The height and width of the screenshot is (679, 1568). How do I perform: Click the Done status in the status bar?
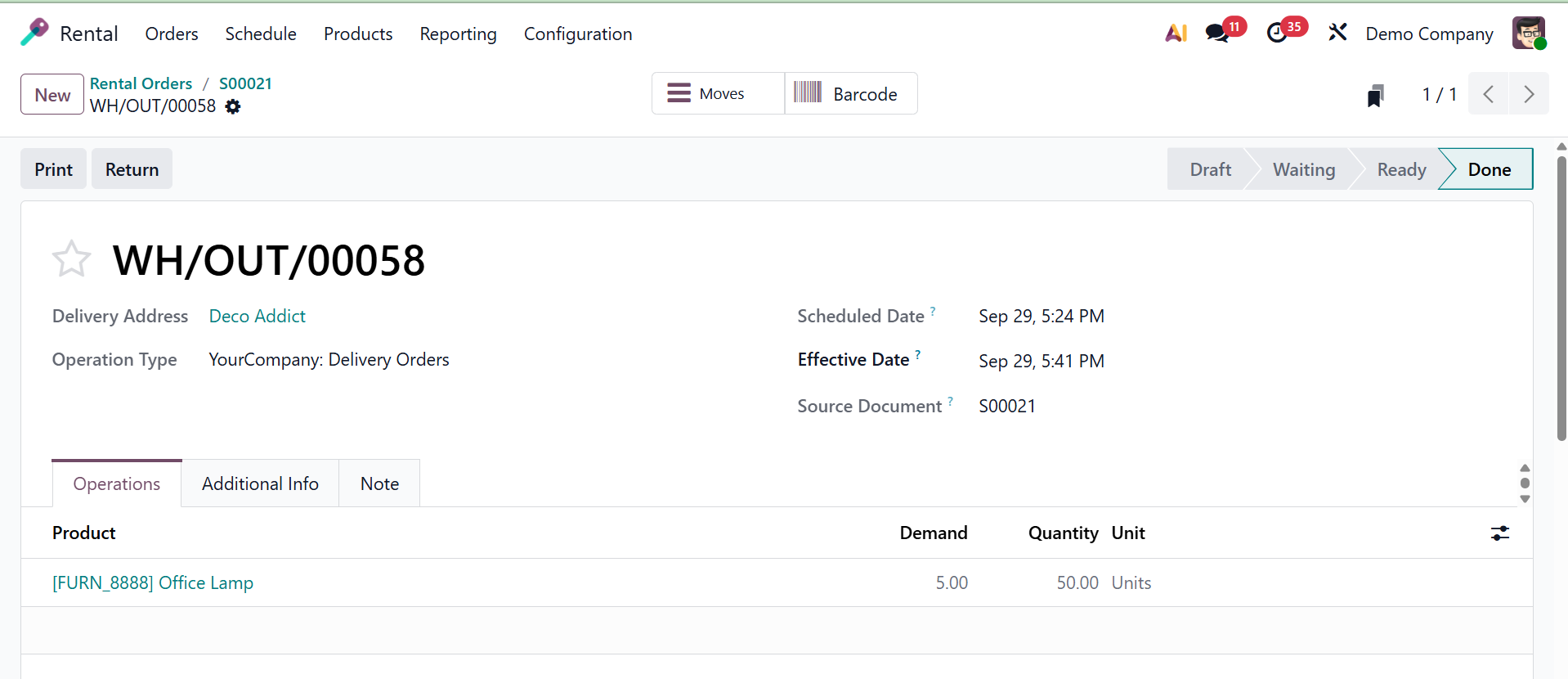tap(1488, 169)
